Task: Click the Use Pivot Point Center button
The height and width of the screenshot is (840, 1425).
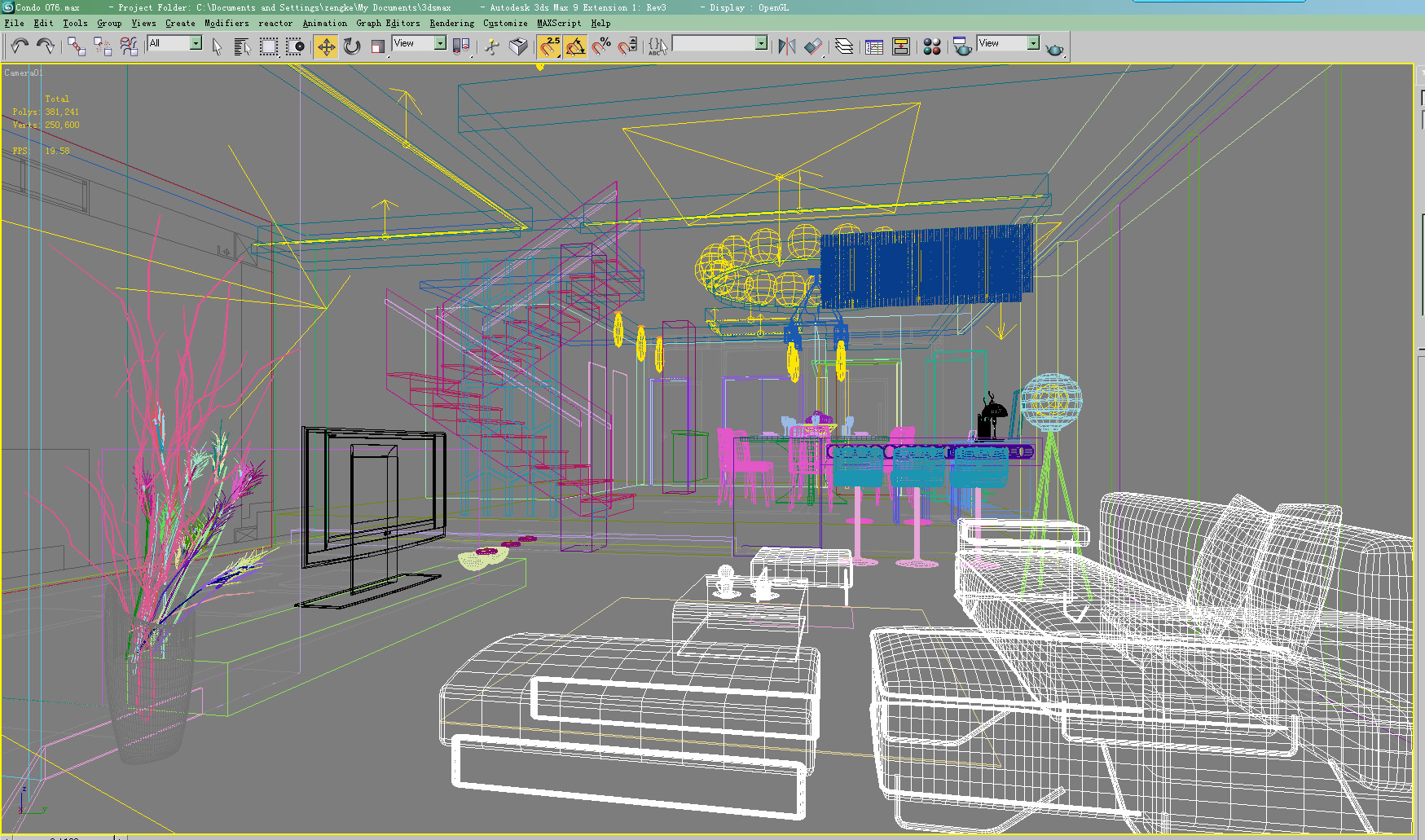Action: pyautogui.click(x=462, y=46)
